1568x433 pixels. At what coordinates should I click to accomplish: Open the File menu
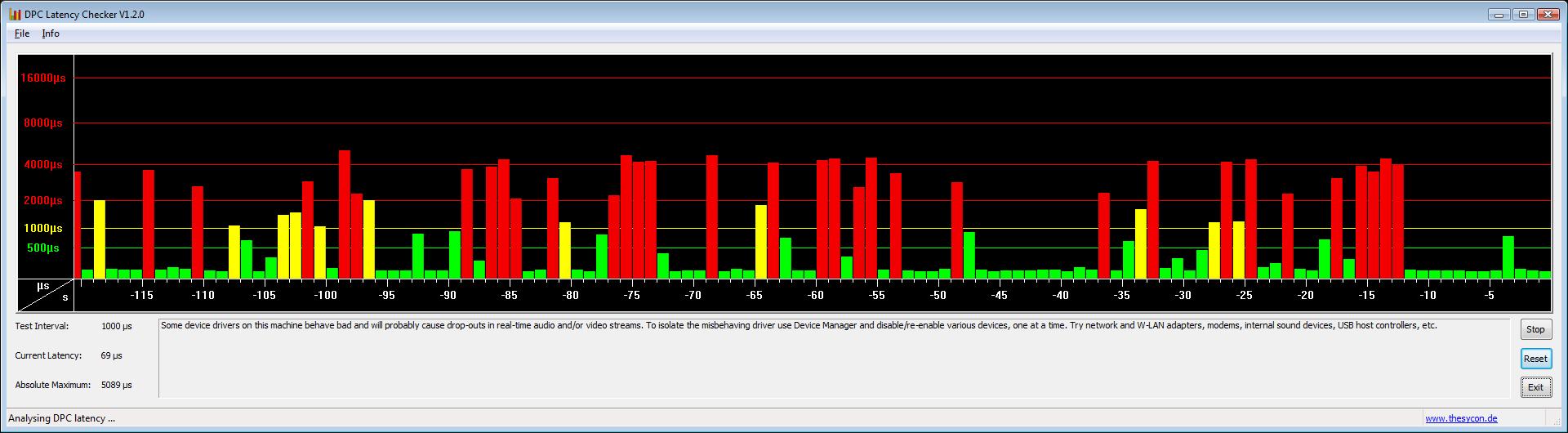click(x=22, y=33)
